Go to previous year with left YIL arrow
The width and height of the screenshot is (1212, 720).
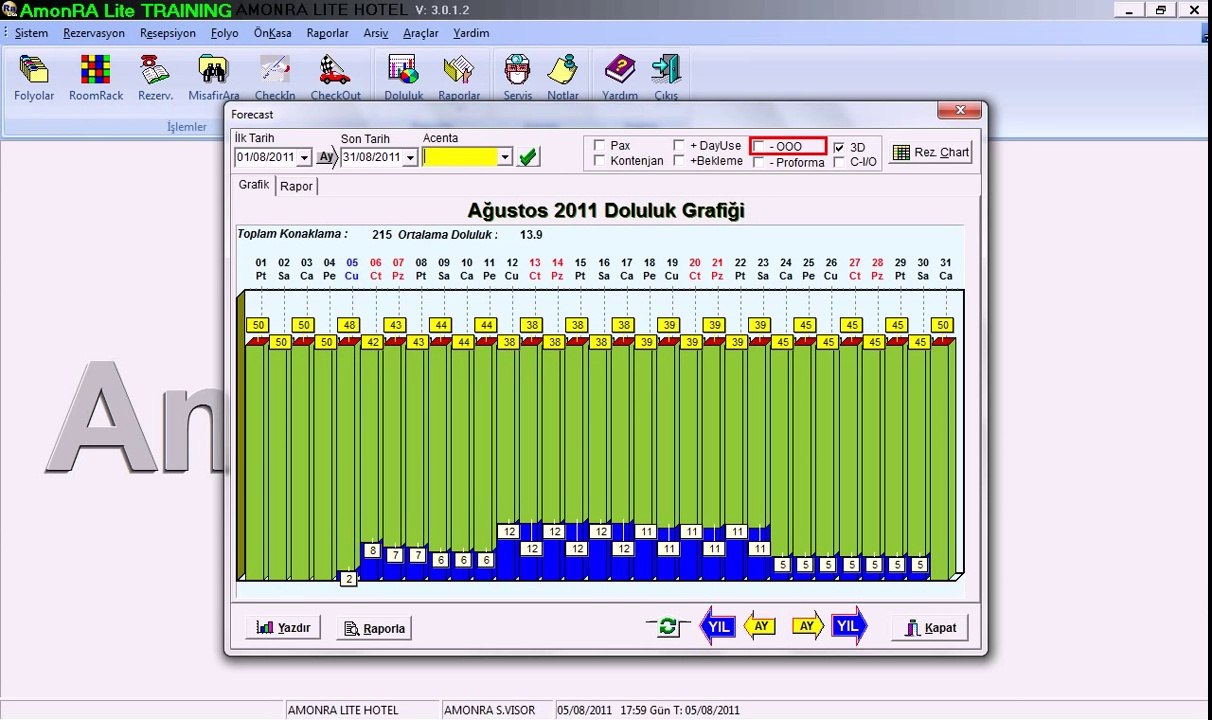pos(718,627)
